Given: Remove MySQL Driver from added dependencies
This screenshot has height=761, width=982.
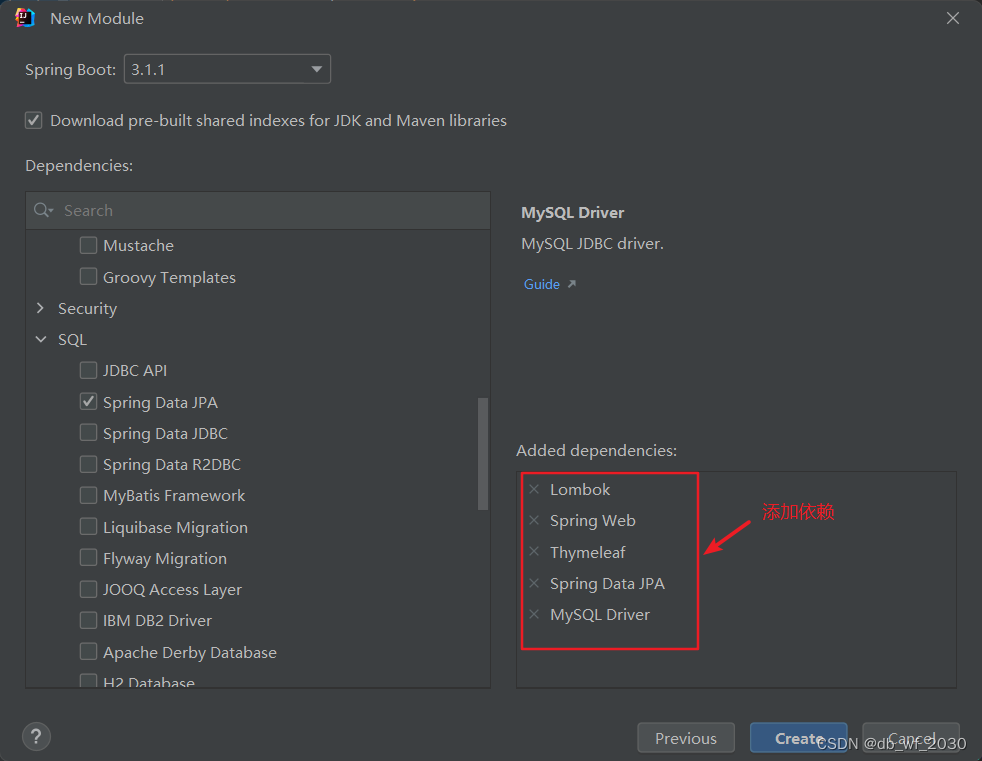Looking at the screenshot, I should [x=534, y=614].
